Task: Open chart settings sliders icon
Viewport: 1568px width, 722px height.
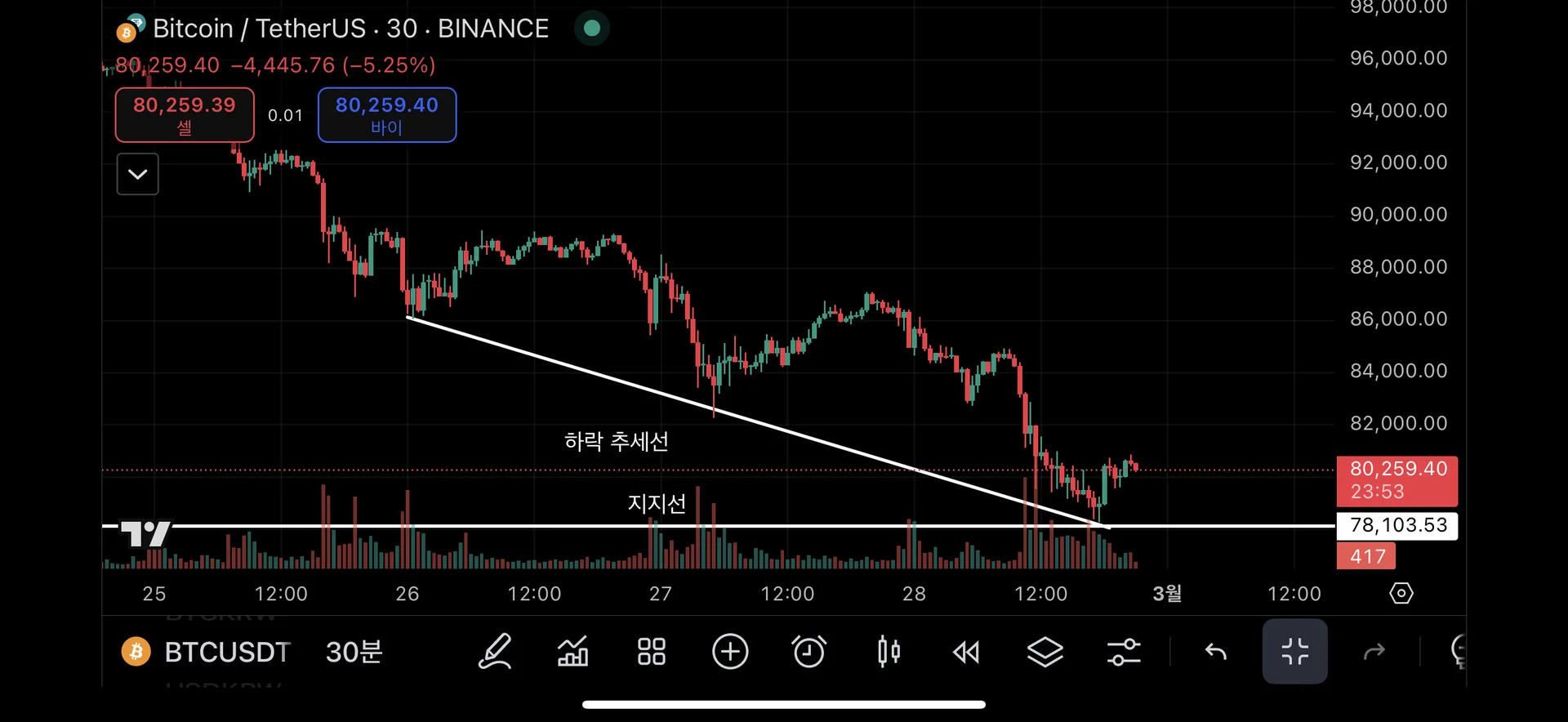Action: pyautogui.click(x=1124, y=652)
